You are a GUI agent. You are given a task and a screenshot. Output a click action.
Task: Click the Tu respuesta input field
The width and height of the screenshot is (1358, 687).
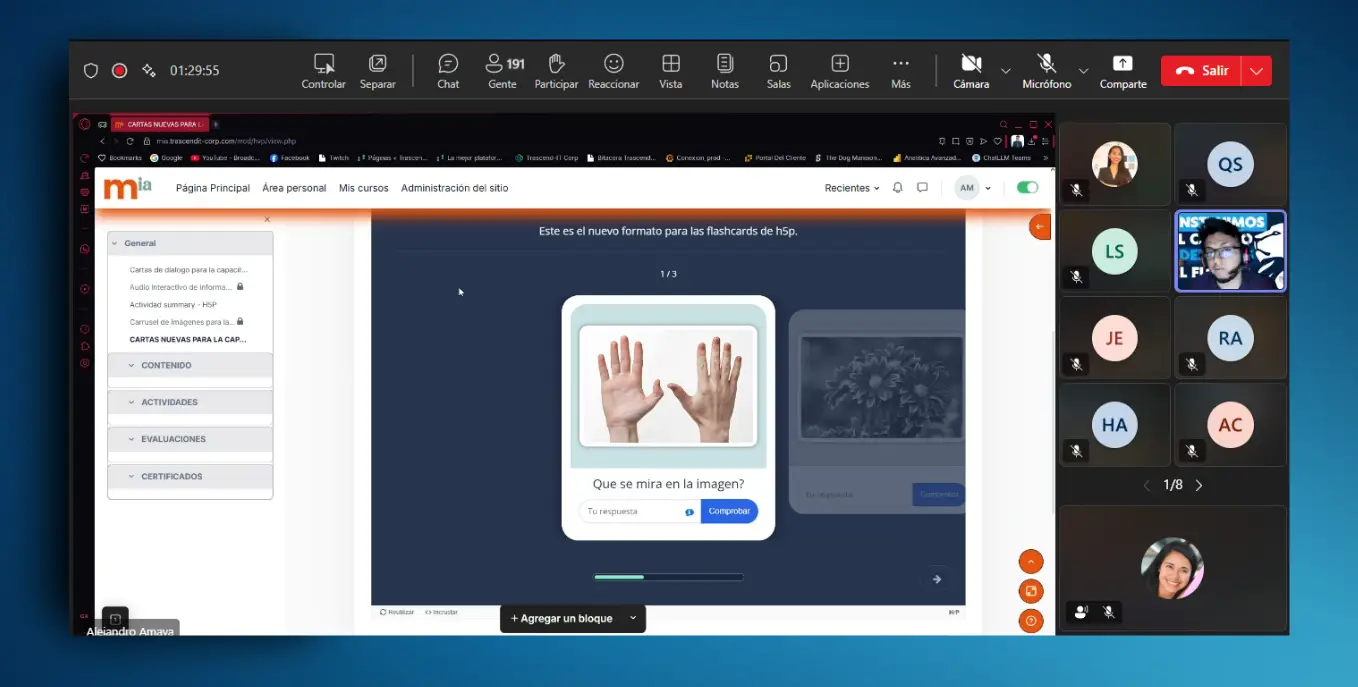click(632, 511)
